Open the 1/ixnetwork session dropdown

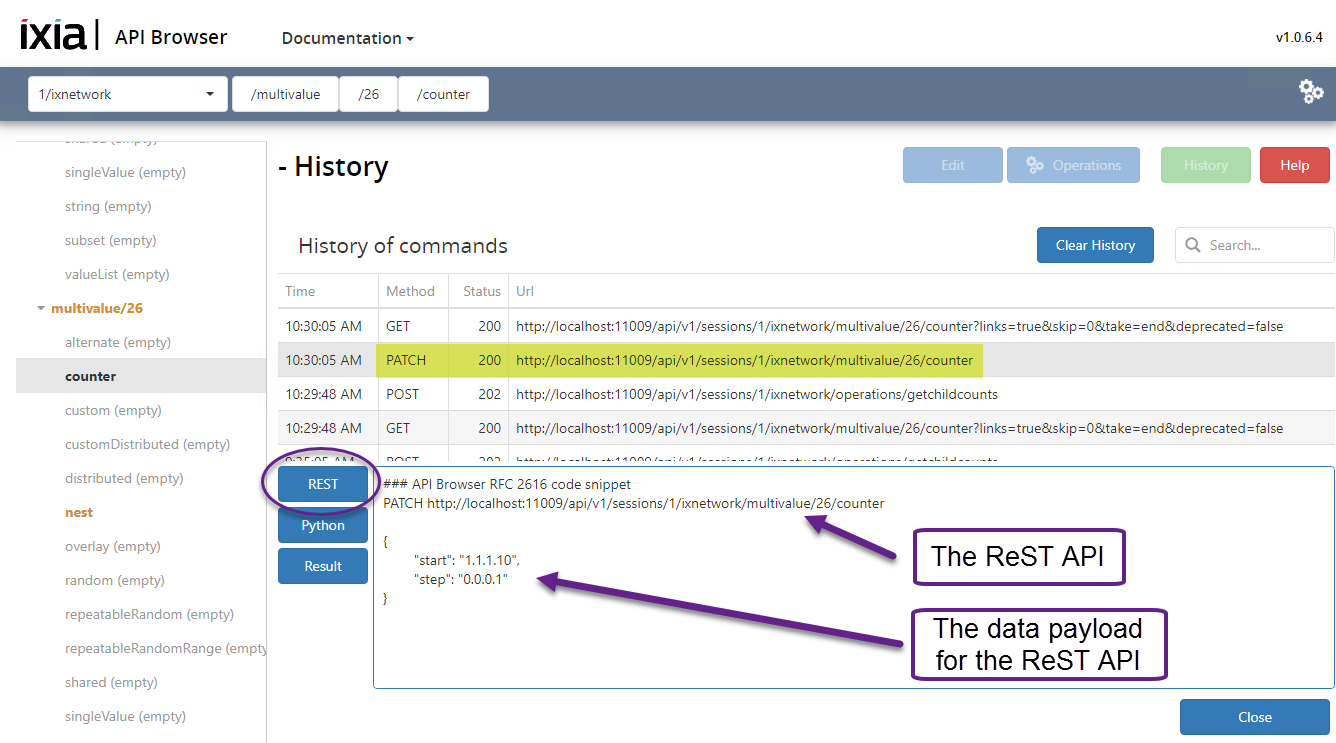click(126, 95)
